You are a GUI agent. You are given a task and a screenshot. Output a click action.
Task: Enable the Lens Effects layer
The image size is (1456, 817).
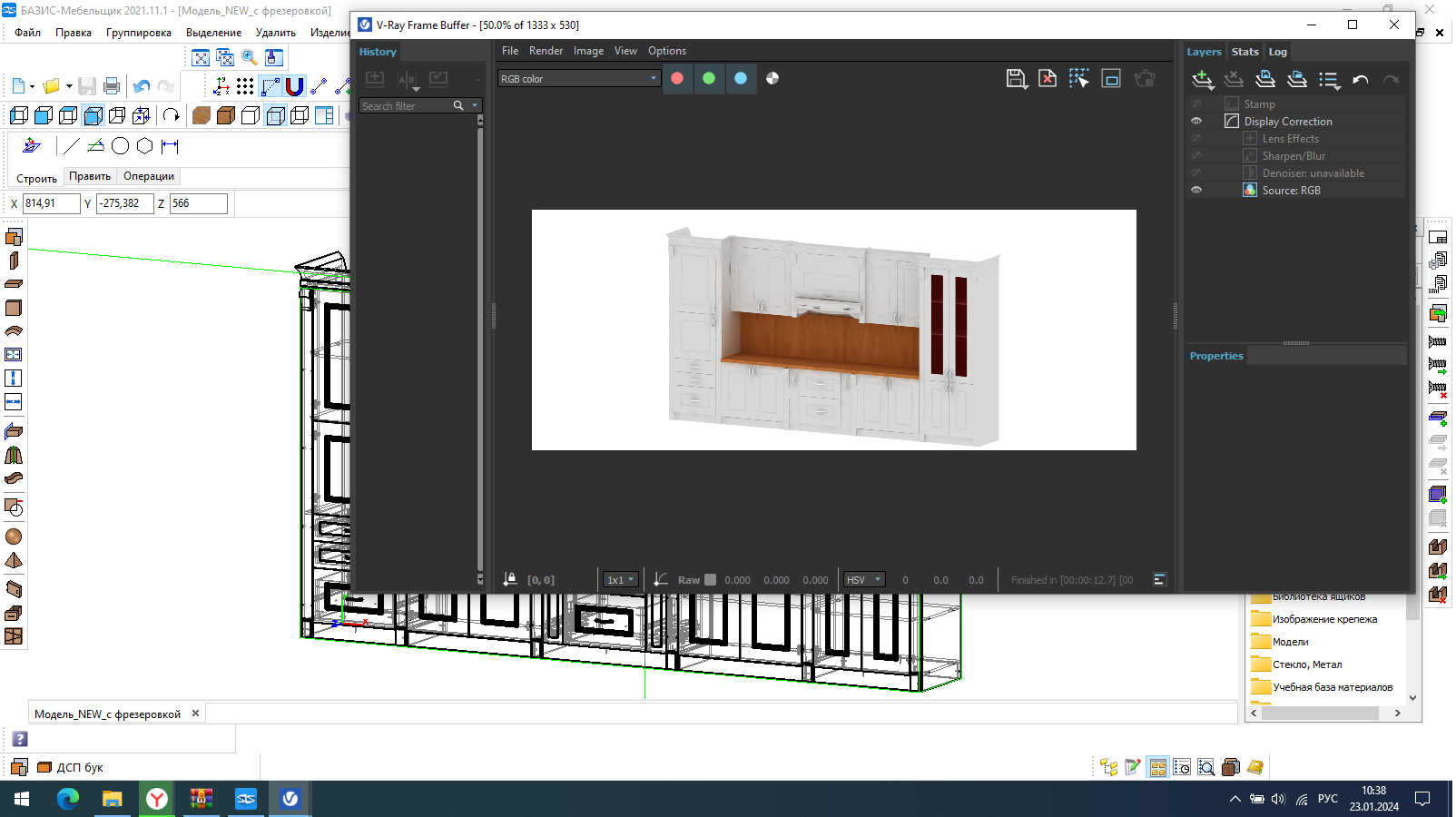1196,138
